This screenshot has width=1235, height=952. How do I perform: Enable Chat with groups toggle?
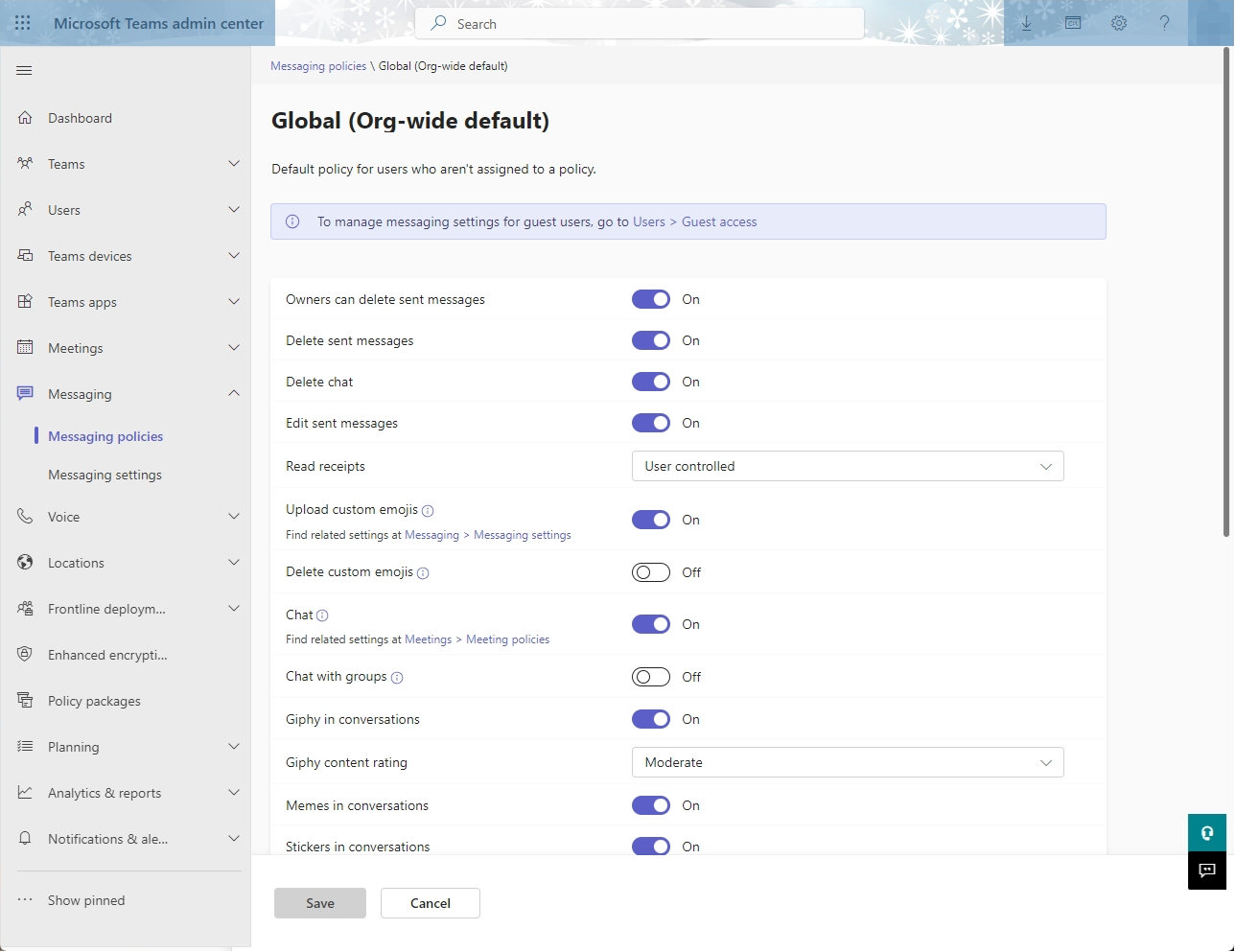[651, 677]
